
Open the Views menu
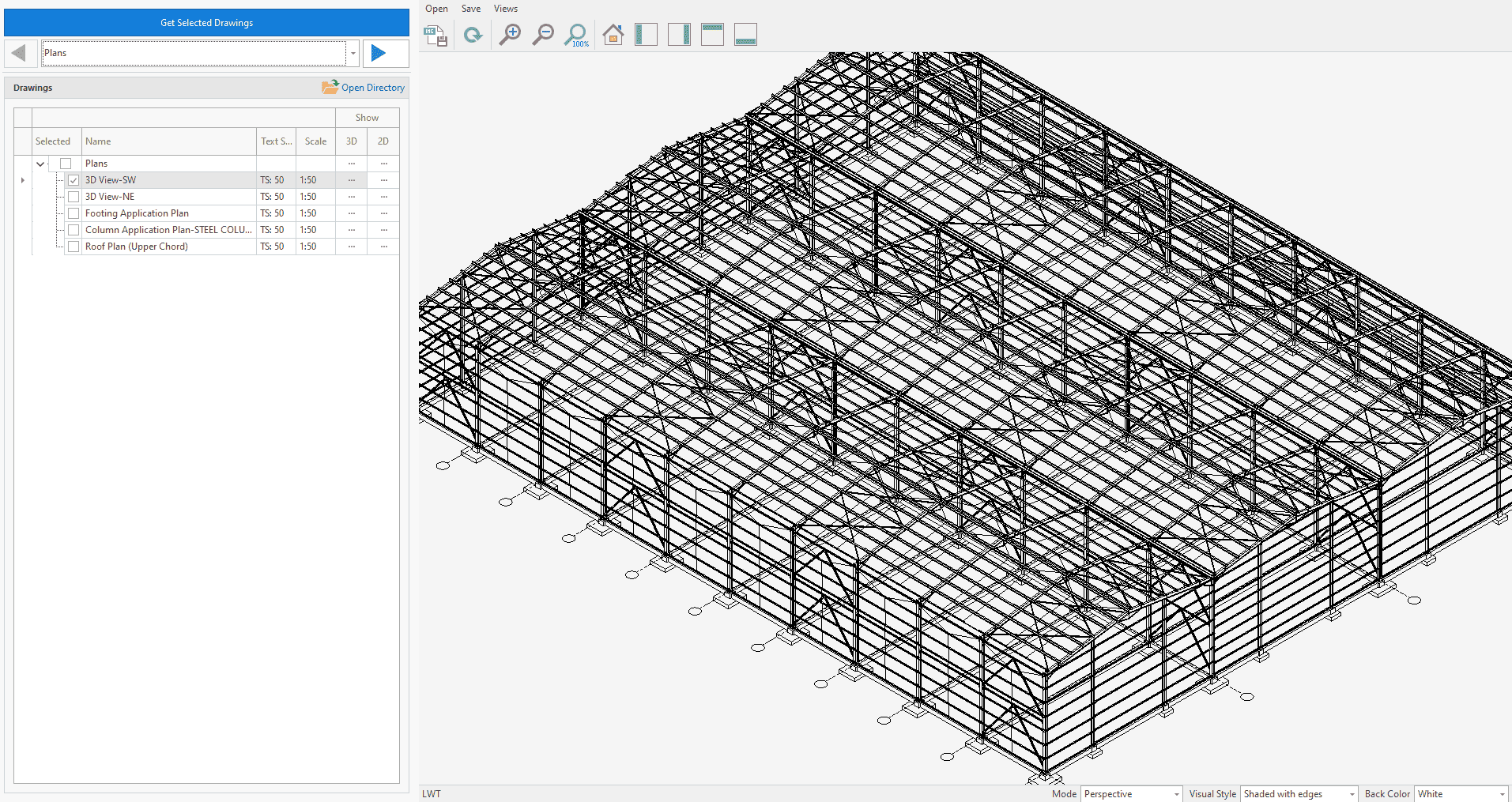click(505, 9)
